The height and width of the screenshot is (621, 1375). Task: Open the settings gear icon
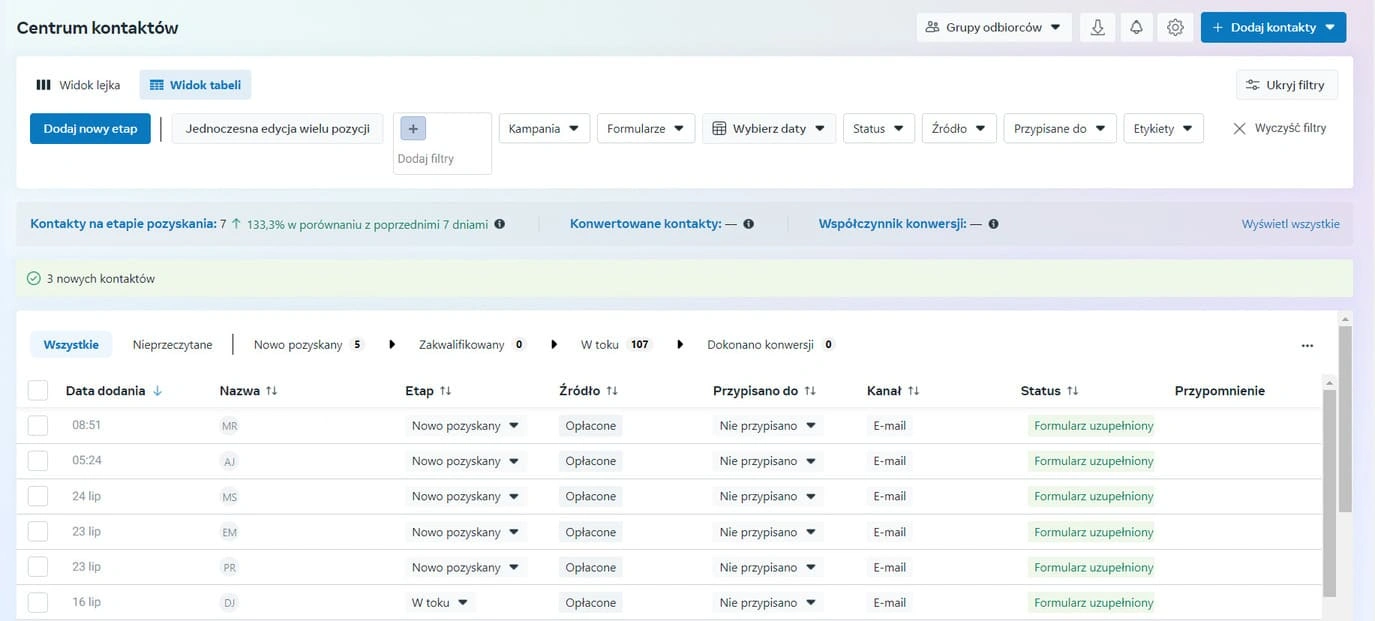click(1174, 27)
